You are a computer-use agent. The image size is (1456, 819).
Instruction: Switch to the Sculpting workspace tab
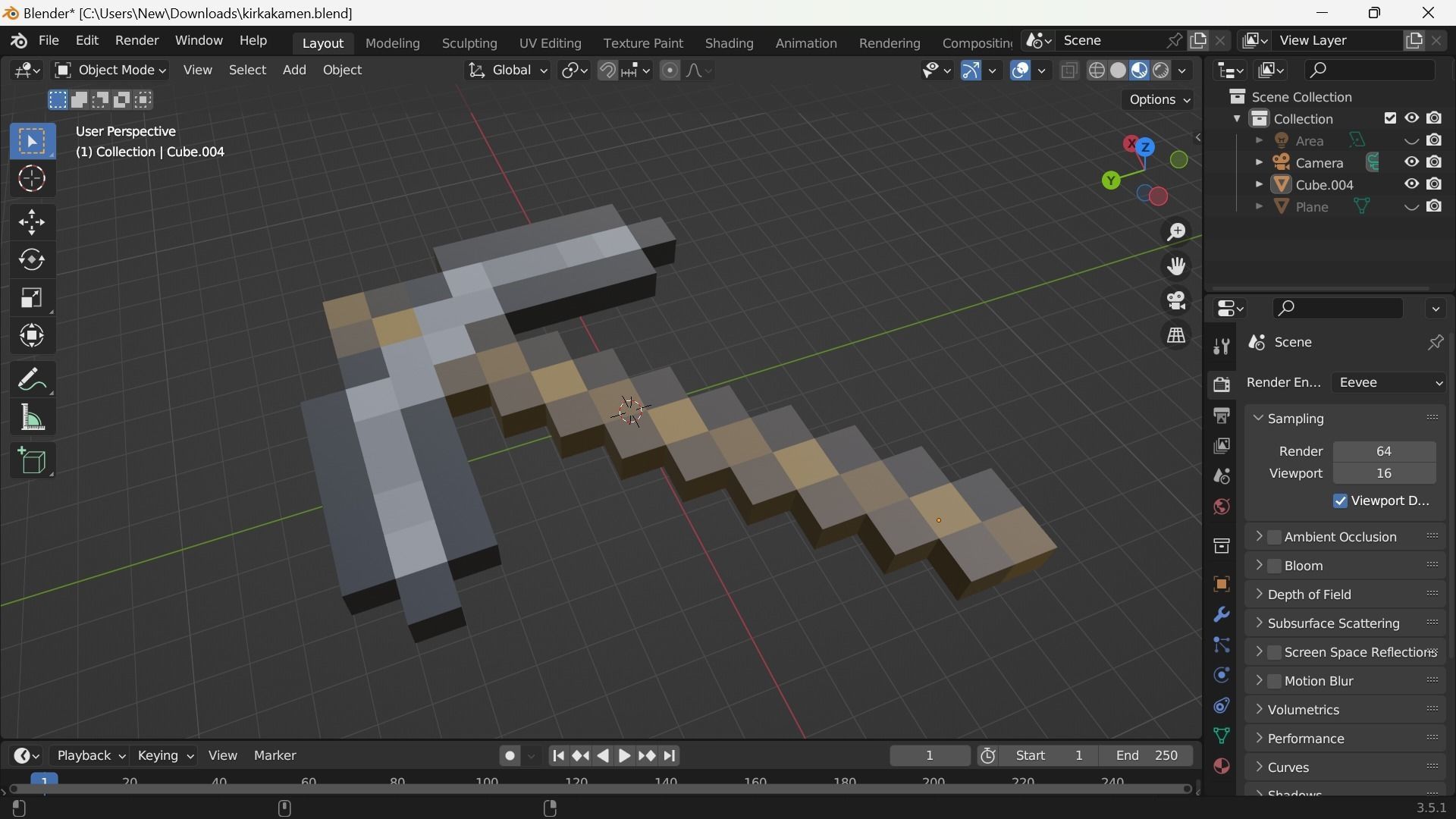coord(469,43)
